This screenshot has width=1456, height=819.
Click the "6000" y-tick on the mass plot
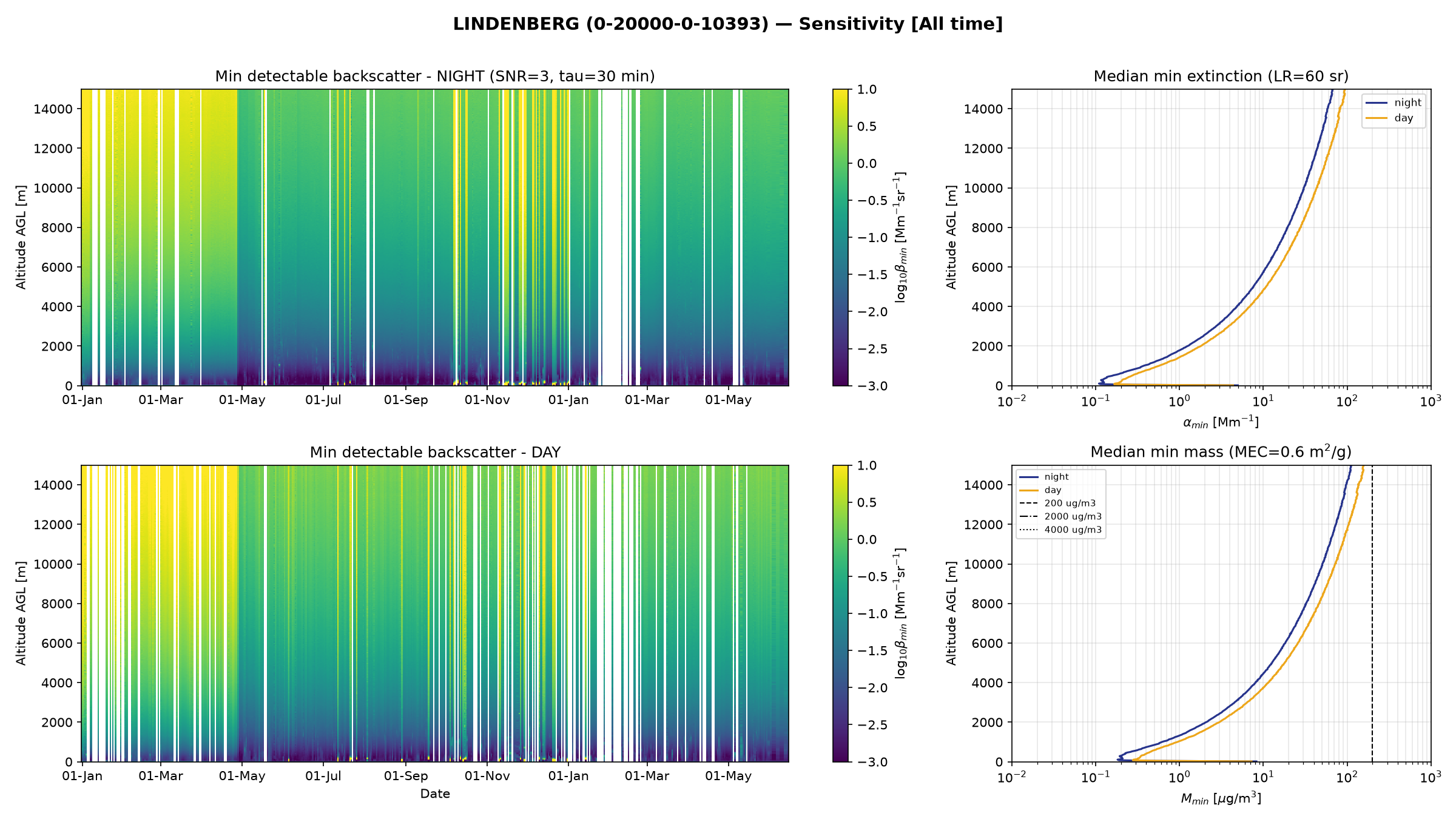click(x=986, y=643)
